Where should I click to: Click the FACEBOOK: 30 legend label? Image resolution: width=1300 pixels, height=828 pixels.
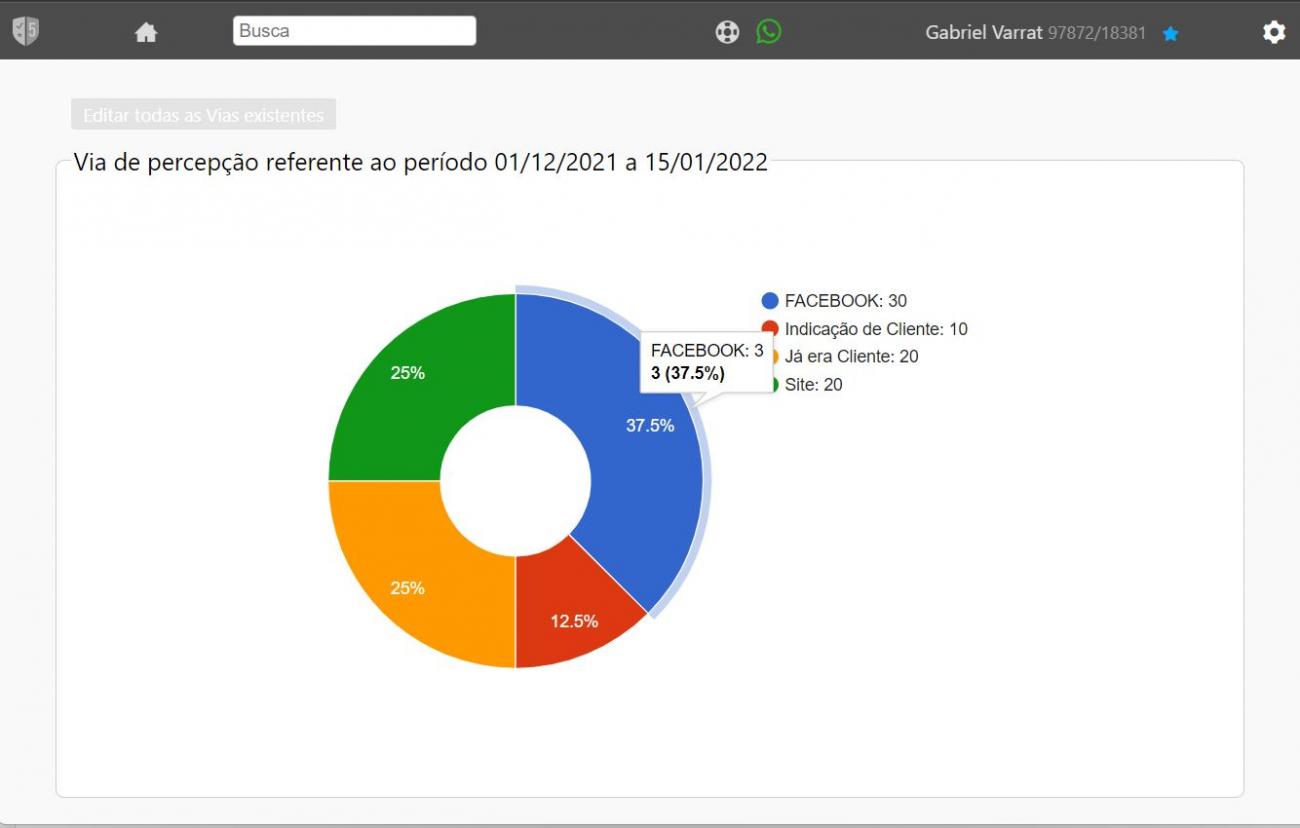845,301
